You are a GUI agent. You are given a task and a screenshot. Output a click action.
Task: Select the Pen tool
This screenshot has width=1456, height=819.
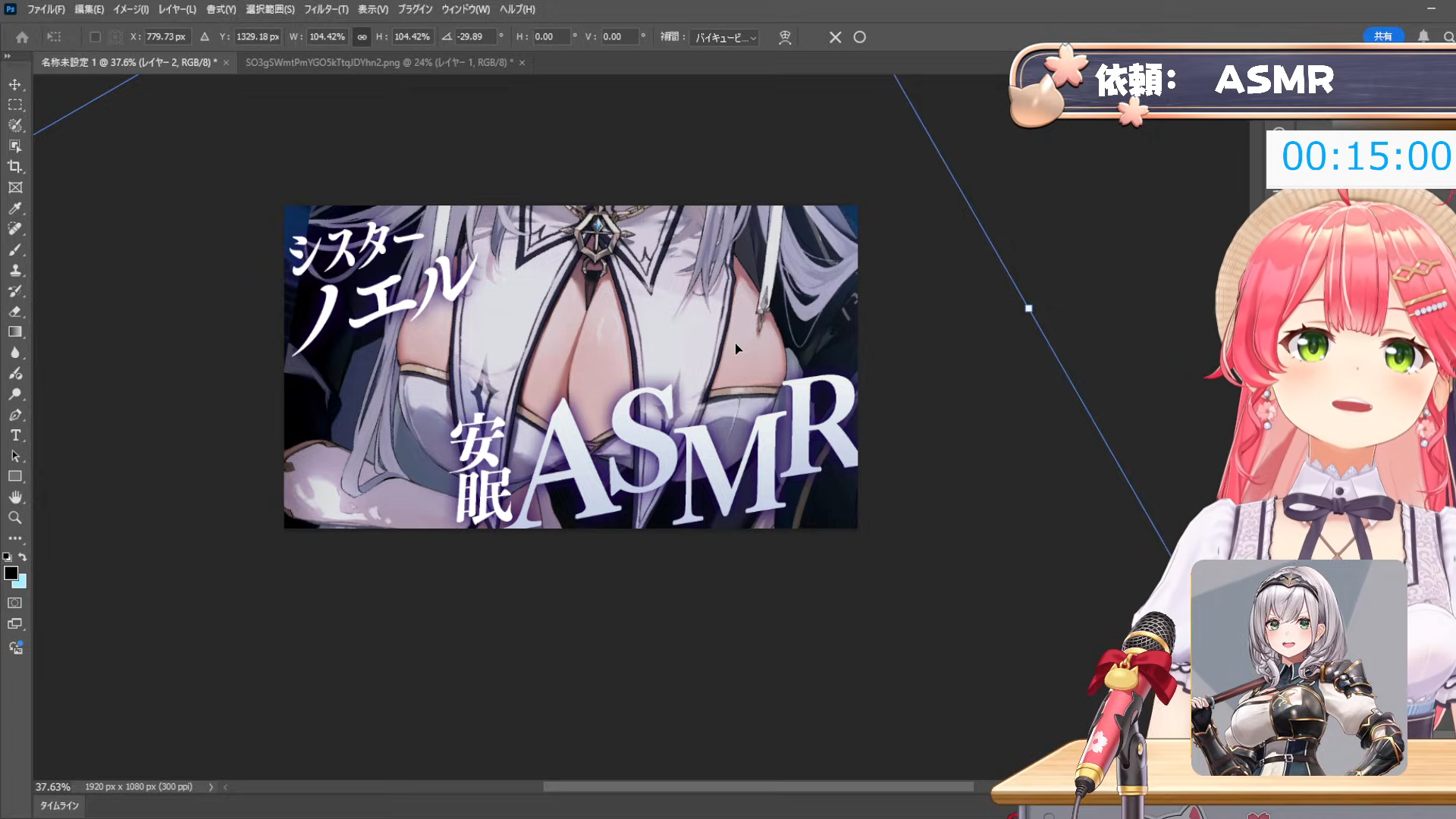15,415
